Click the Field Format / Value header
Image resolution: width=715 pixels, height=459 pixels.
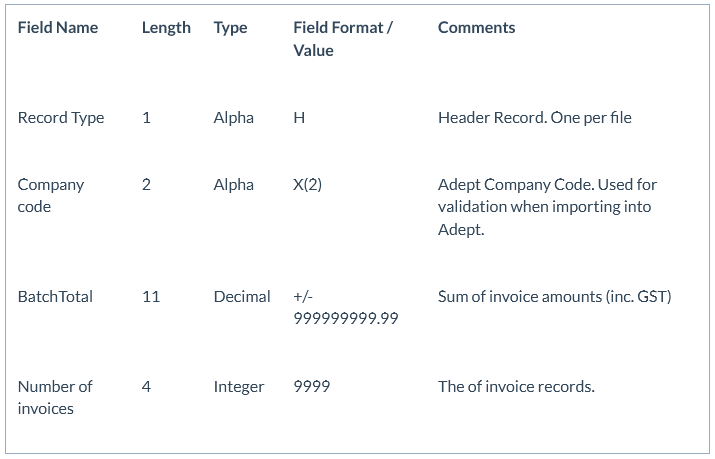pyautogui.click(x=343, y=39)
